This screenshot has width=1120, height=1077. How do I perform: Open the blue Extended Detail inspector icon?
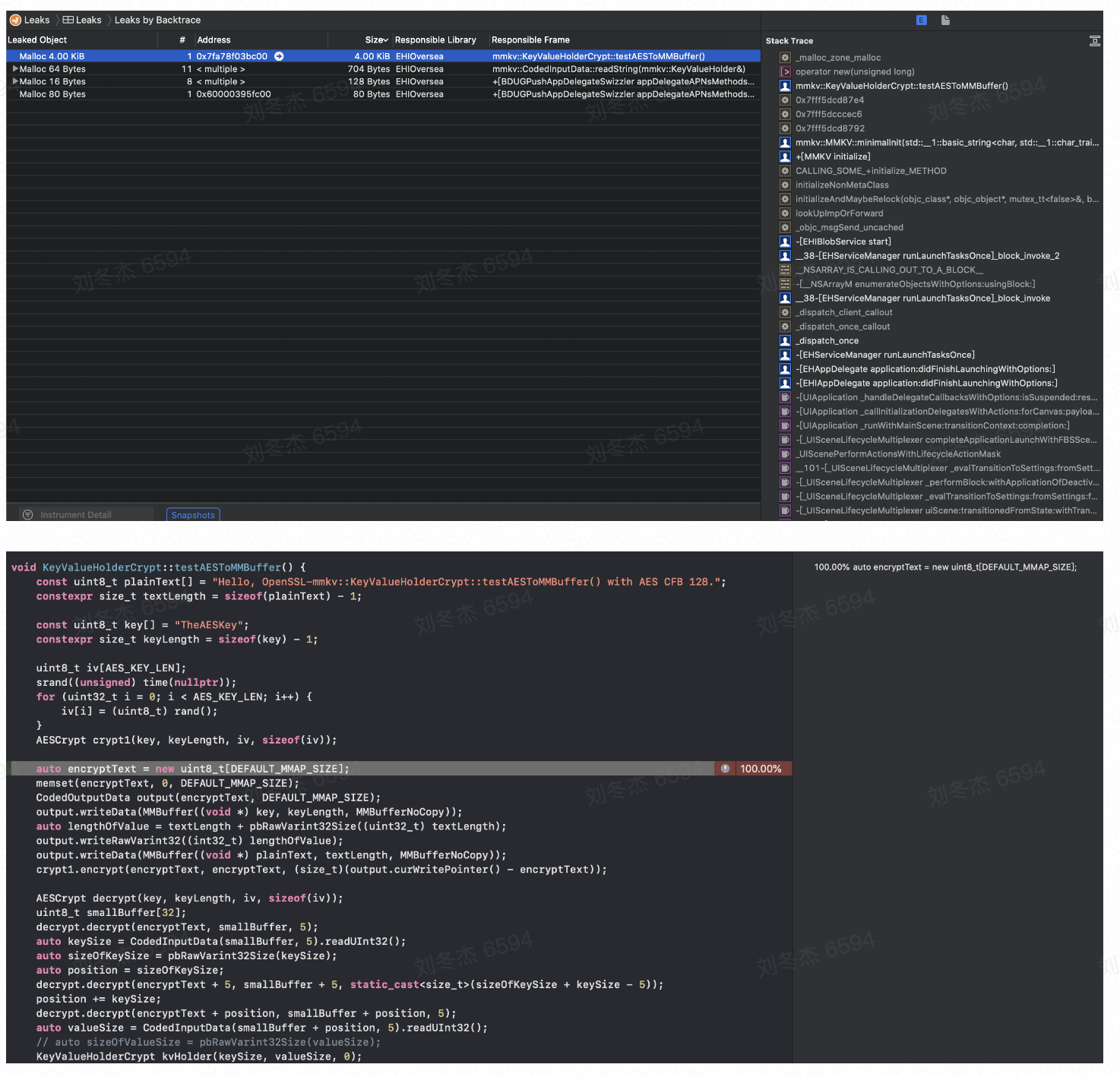(921, 21)
